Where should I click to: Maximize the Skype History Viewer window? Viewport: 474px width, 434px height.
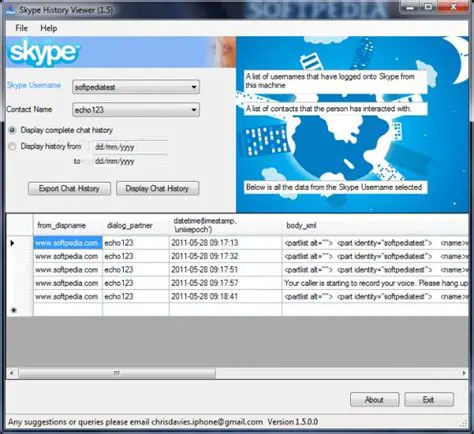(x=429, y=7)
